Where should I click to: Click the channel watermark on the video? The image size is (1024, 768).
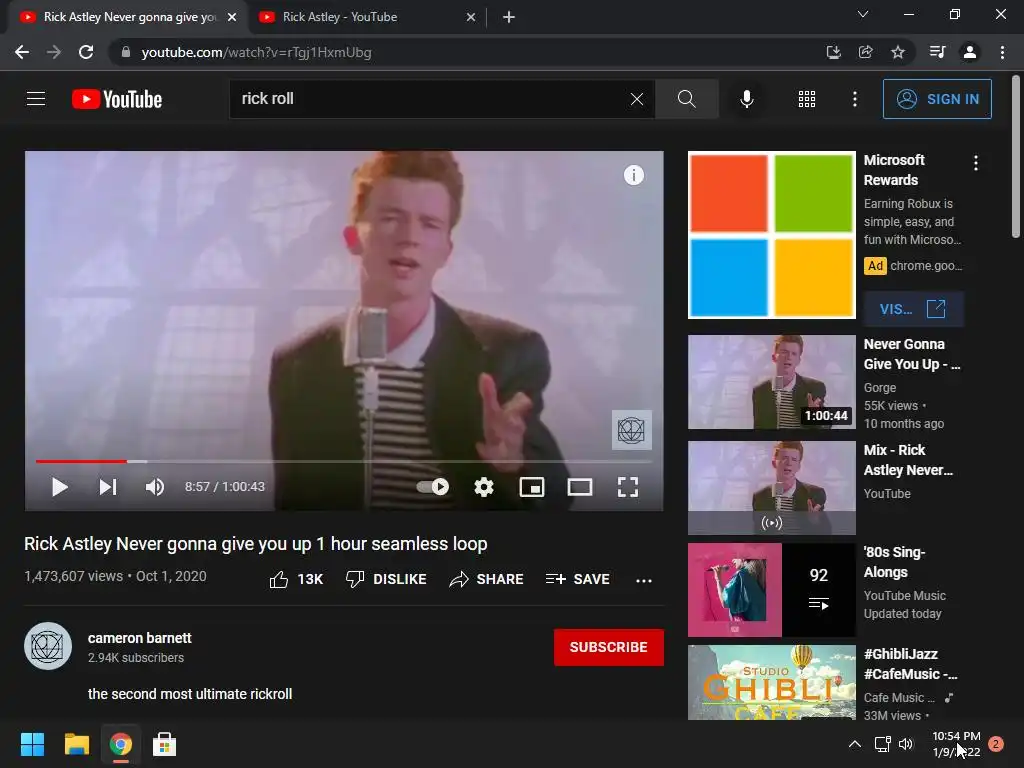pos(632,430)
